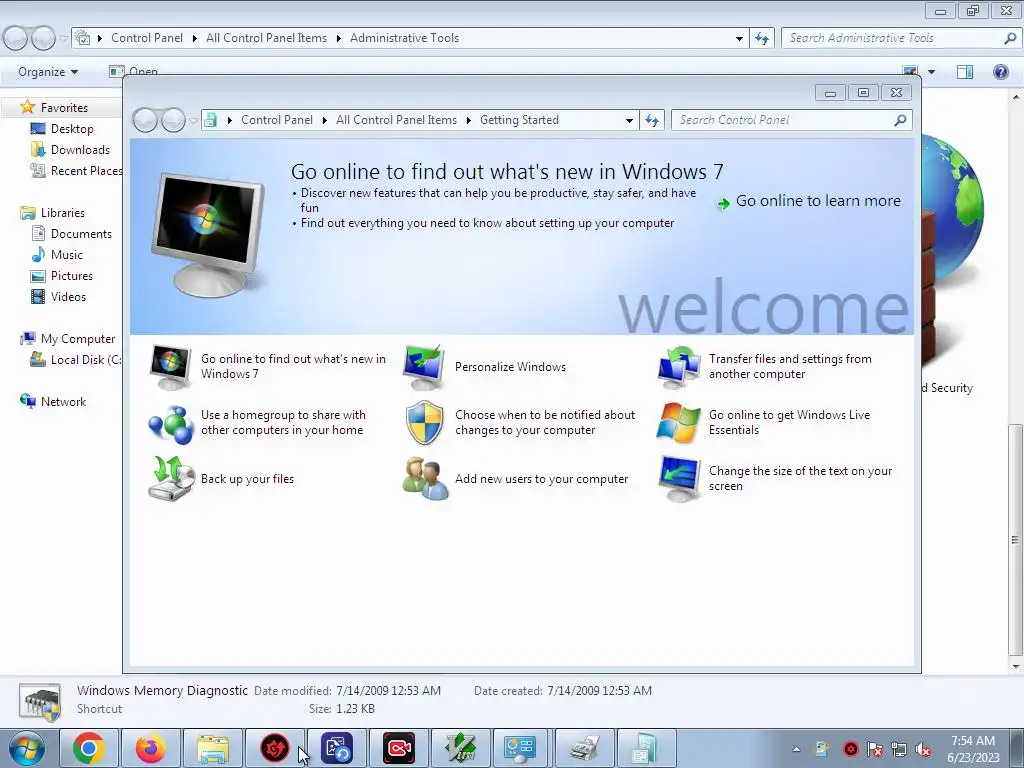The image size is (1024, 768).
Task: Open the Personalize Windows icon
Action: tap(424, 367)
